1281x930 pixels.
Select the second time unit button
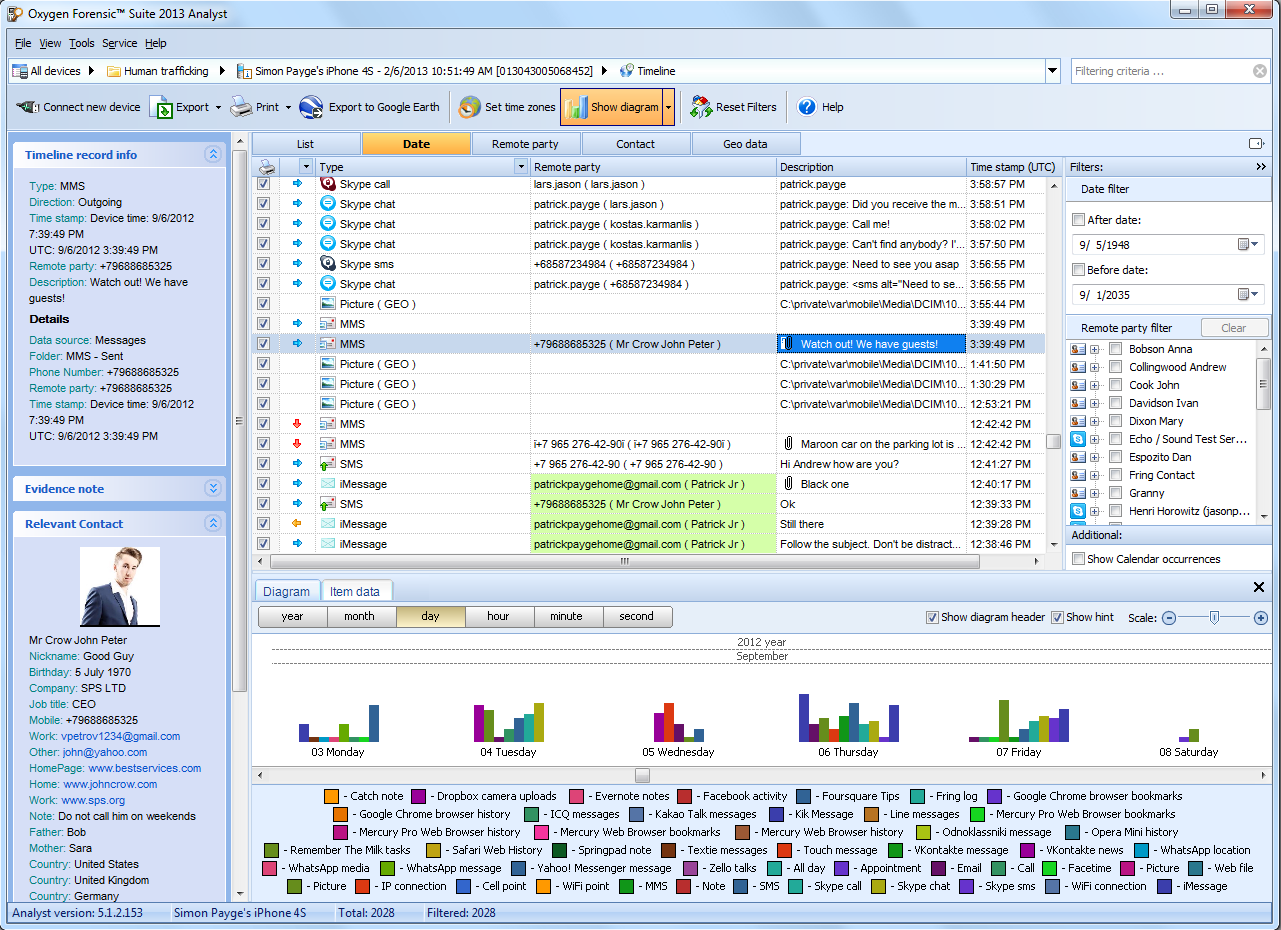click(636, 616)
